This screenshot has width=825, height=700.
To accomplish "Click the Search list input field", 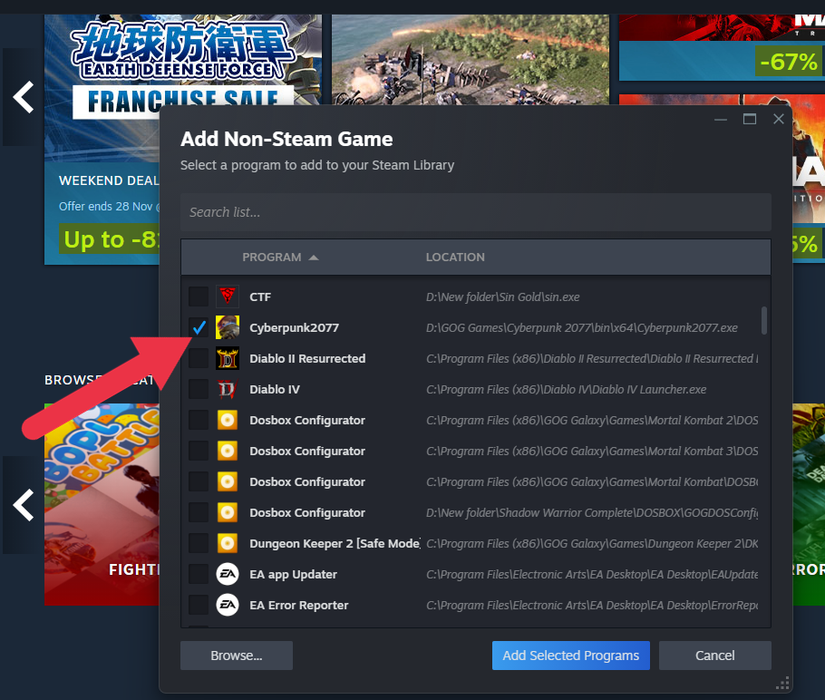I will click(475, 211).
